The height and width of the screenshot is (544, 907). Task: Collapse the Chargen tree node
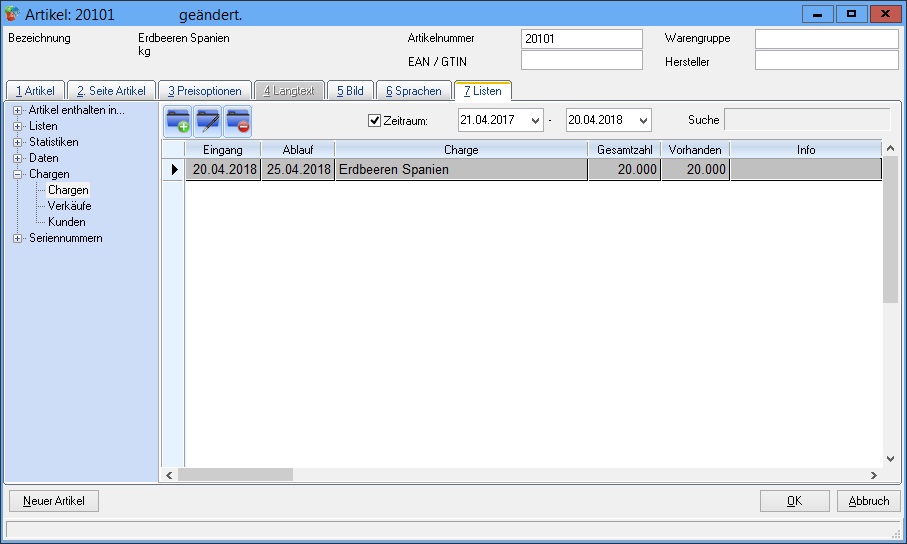coord(18,174)
